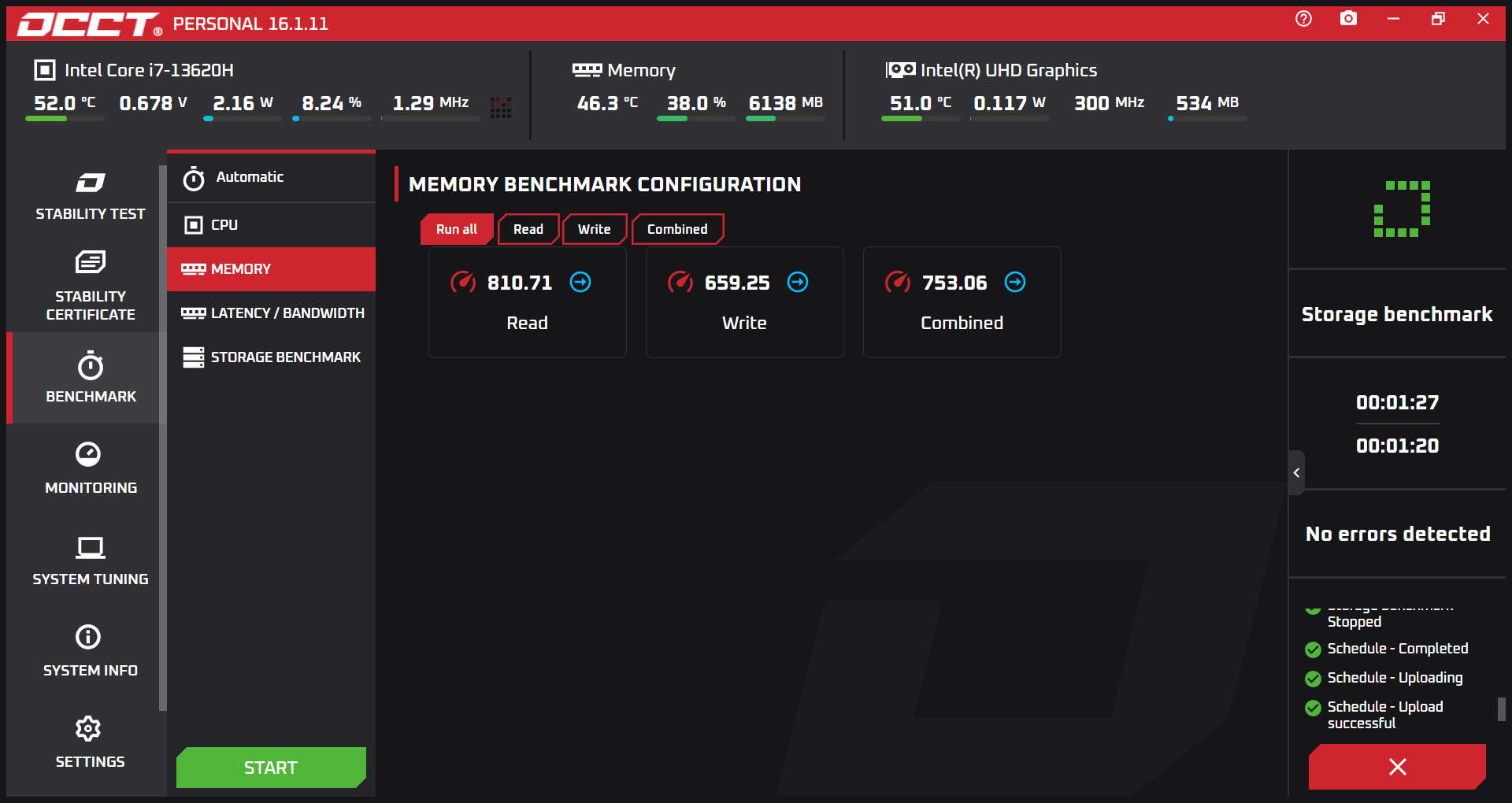Dismiss the results panel with red X button

pos(1397,767)
